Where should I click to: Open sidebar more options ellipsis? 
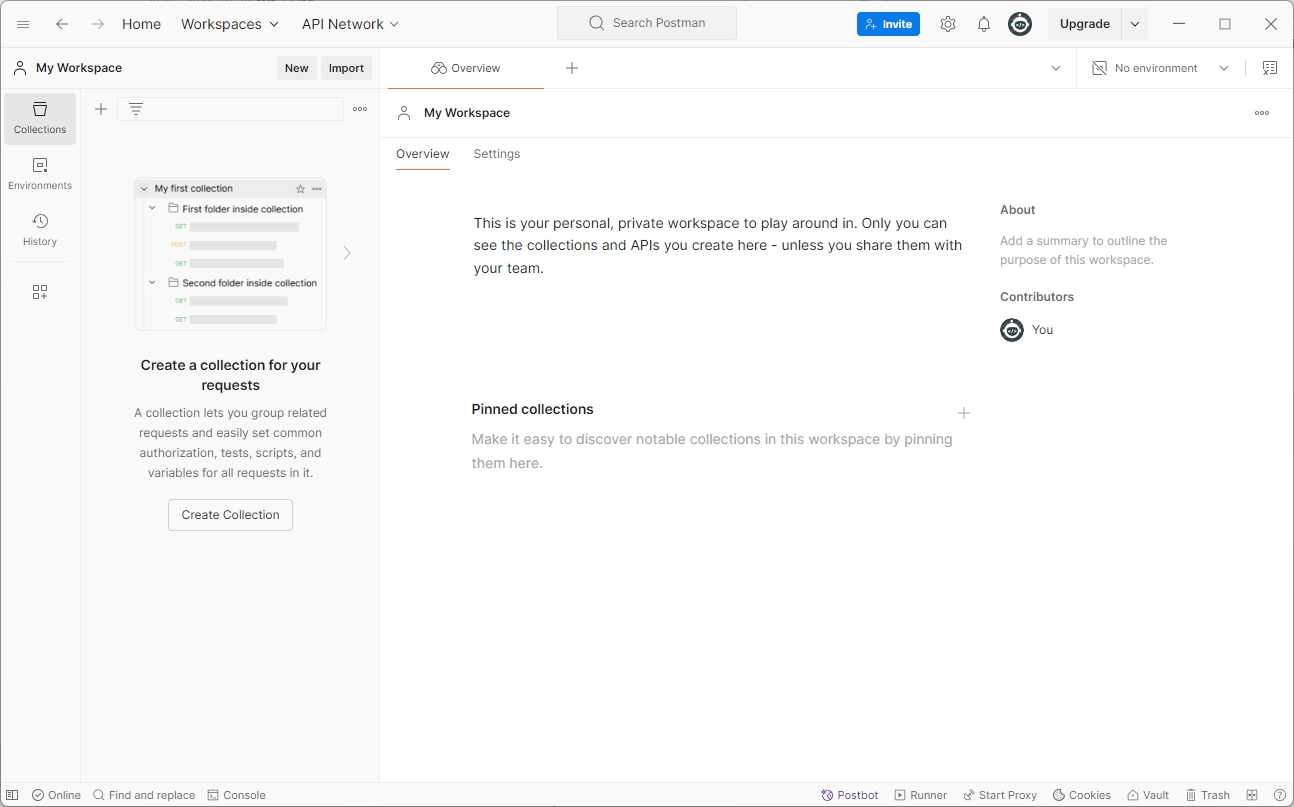point(360,109)
